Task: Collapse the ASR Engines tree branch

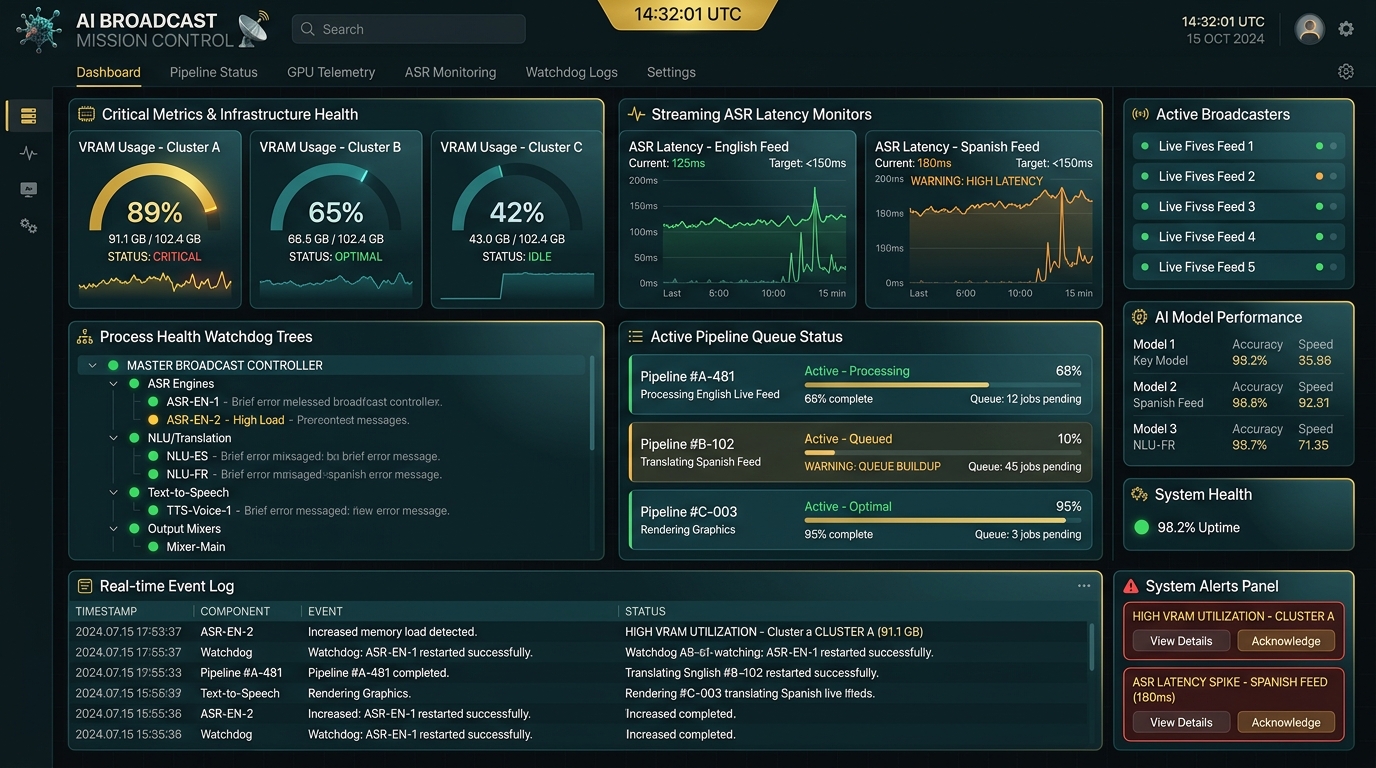Action: tap(113, 384)
